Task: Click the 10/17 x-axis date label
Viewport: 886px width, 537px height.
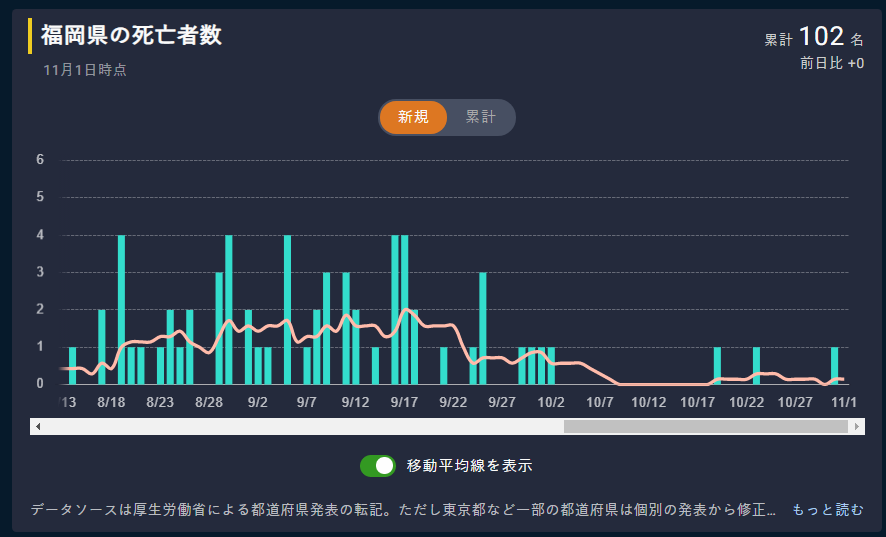Action: tap(697, 402)
